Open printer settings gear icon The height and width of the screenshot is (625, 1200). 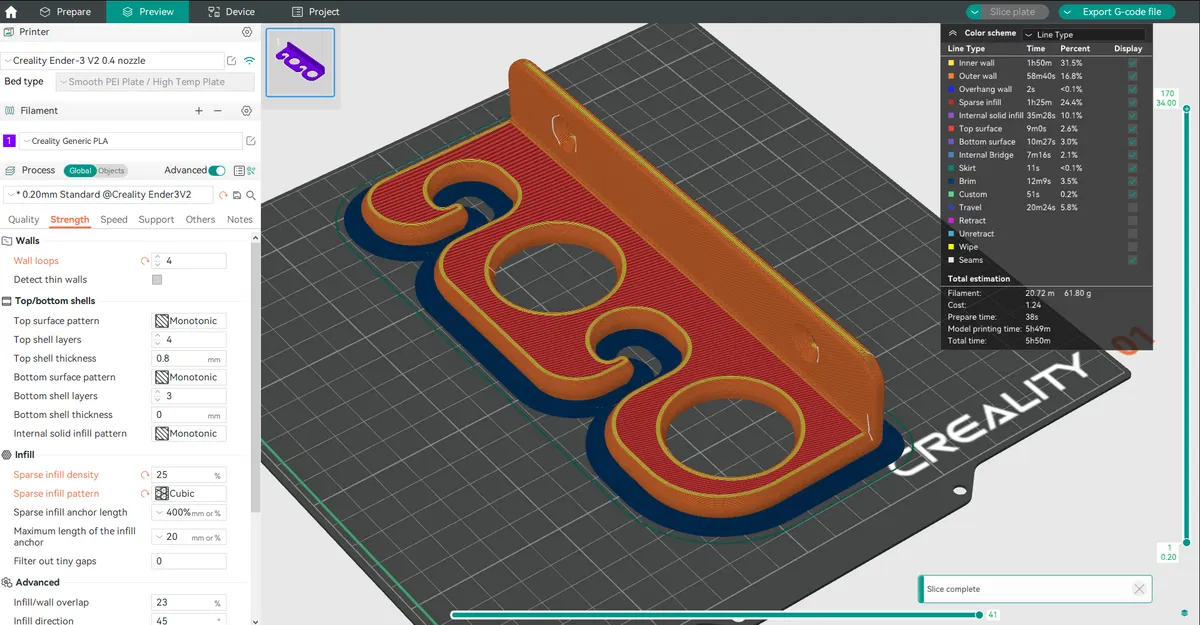coord(246,32)
